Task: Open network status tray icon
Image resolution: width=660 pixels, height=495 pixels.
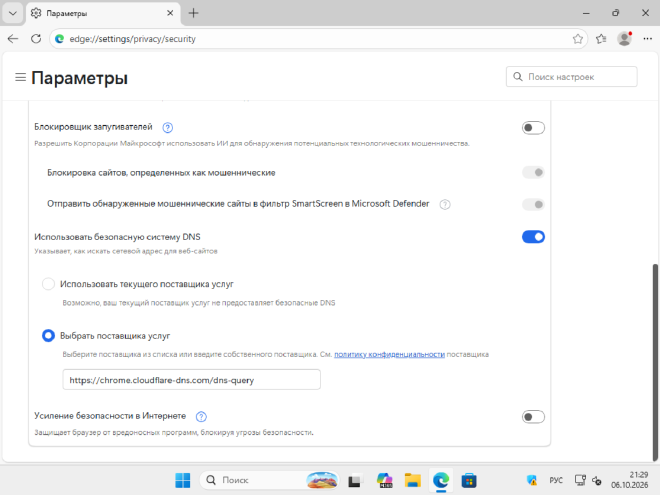Action: coord(580,480)
